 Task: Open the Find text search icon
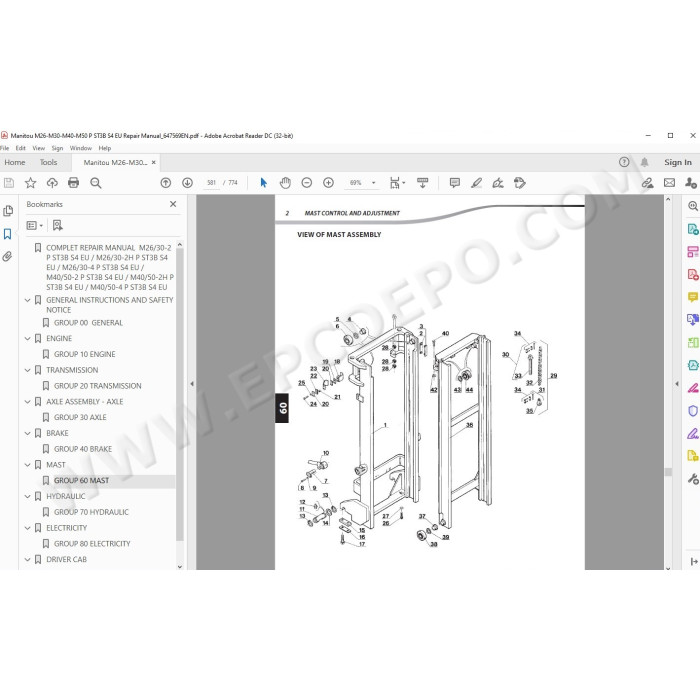coord(96,183)
